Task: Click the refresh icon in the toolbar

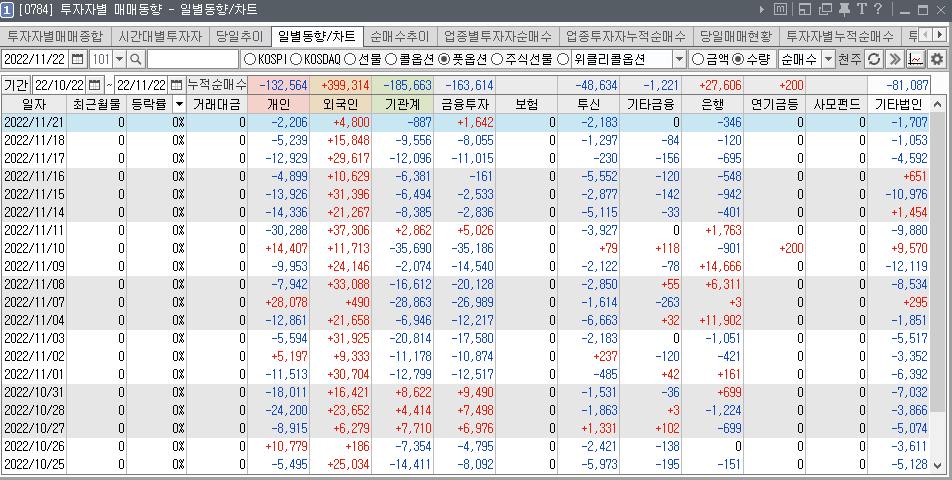Action: click(x=875, y=59)
